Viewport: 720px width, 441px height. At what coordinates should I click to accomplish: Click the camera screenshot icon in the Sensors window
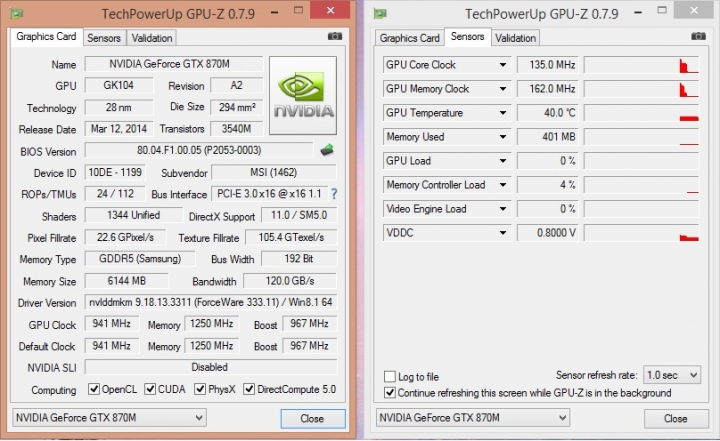click(698, 36)
